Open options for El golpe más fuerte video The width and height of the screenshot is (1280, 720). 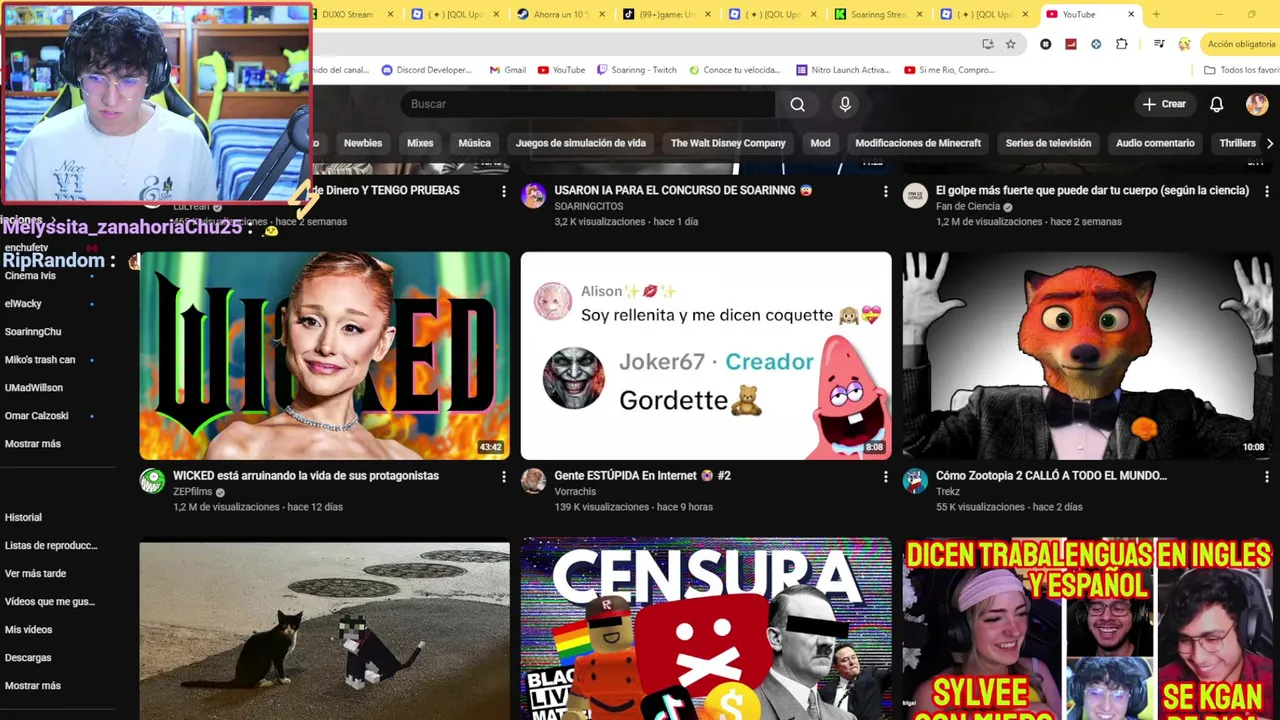click(x=1267, y=191)
